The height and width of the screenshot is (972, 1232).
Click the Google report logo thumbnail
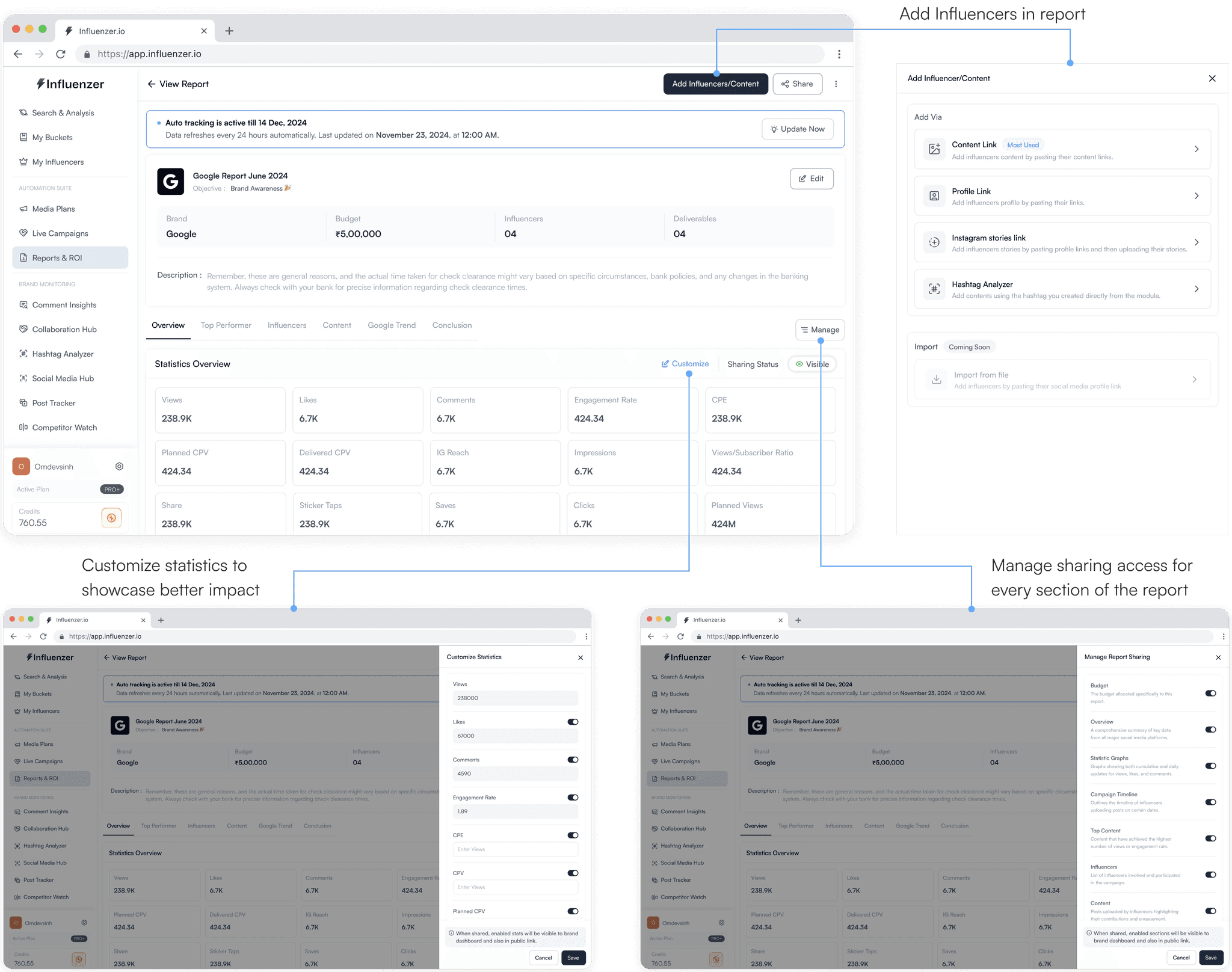point(170,181)
